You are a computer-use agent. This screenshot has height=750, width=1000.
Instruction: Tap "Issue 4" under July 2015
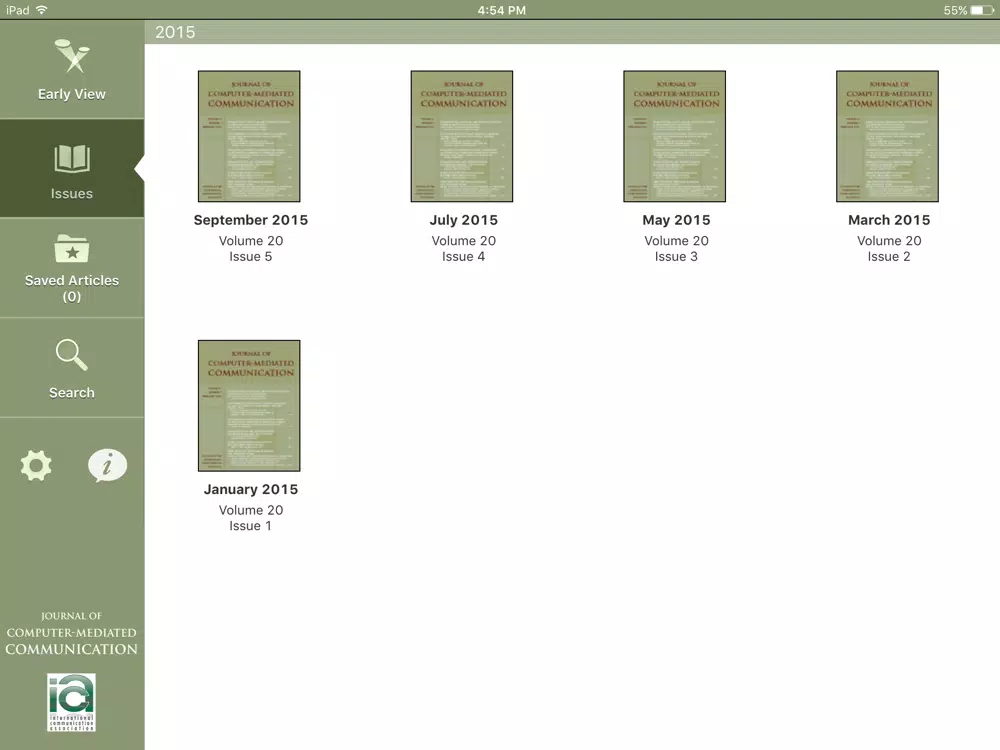pos(464,256)
